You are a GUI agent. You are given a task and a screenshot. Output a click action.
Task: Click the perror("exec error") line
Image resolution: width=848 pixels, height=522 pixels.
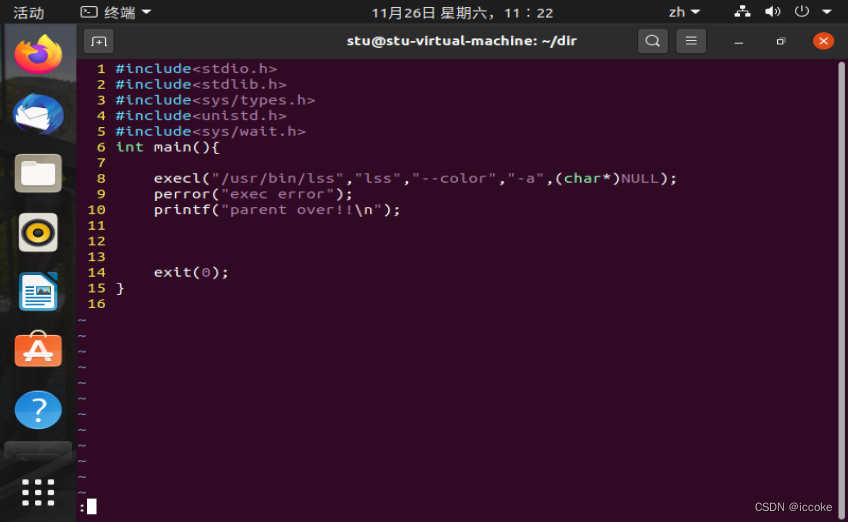[253, 194]
